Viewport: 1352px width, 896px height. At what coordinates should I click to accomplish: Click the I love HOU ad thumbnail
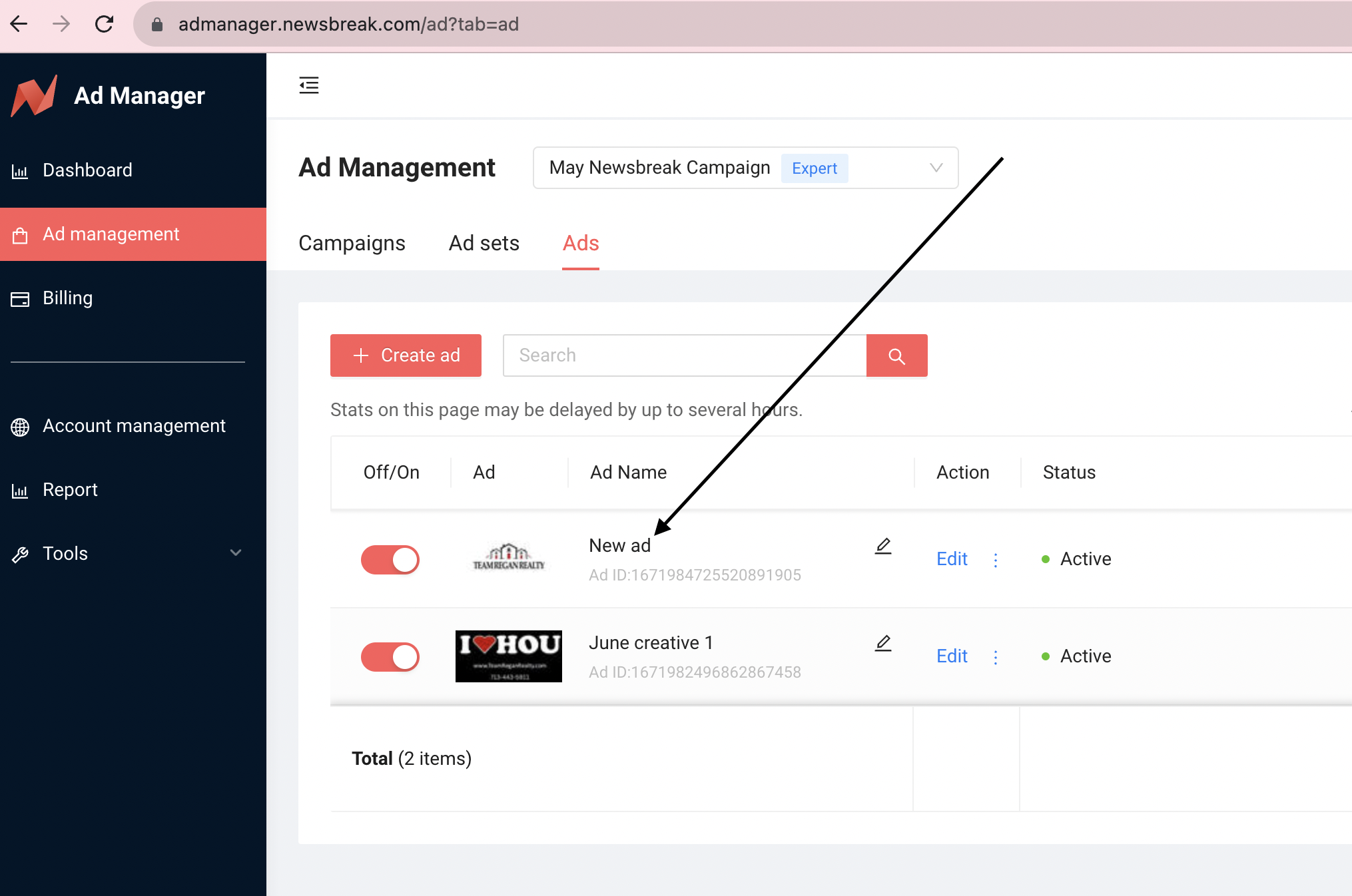pyautogui.click(x=509, y=656)
